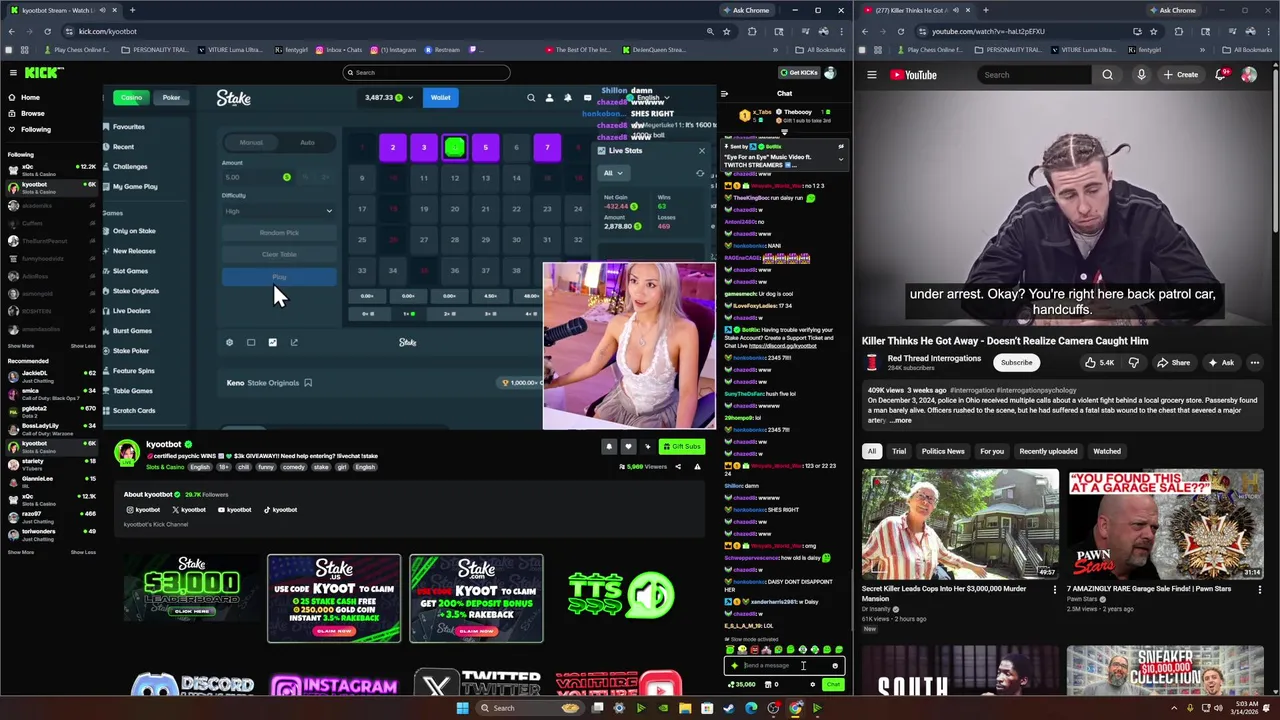Image resolution: width=1280 pixels, height=720 pixels.
Task: Toggle live stats chart icon in Stake
Action: click(x=272, y=342)
